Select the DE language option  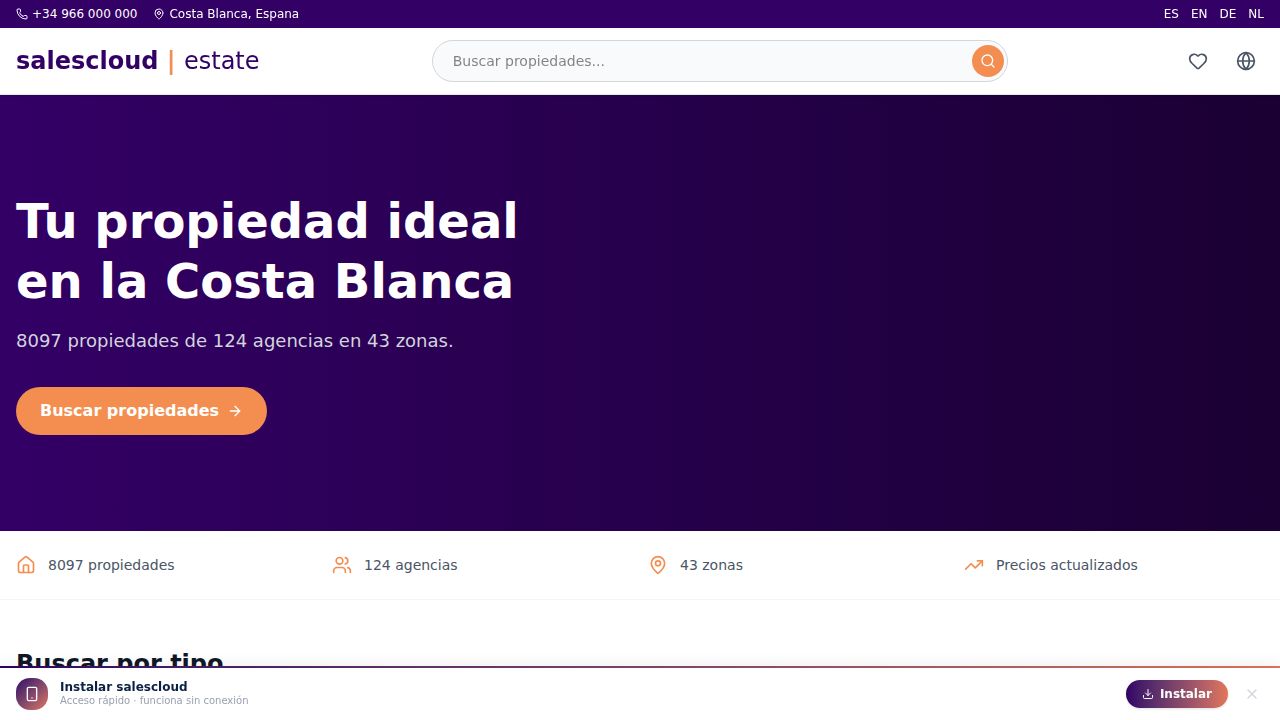click(x=1228, y=14)
